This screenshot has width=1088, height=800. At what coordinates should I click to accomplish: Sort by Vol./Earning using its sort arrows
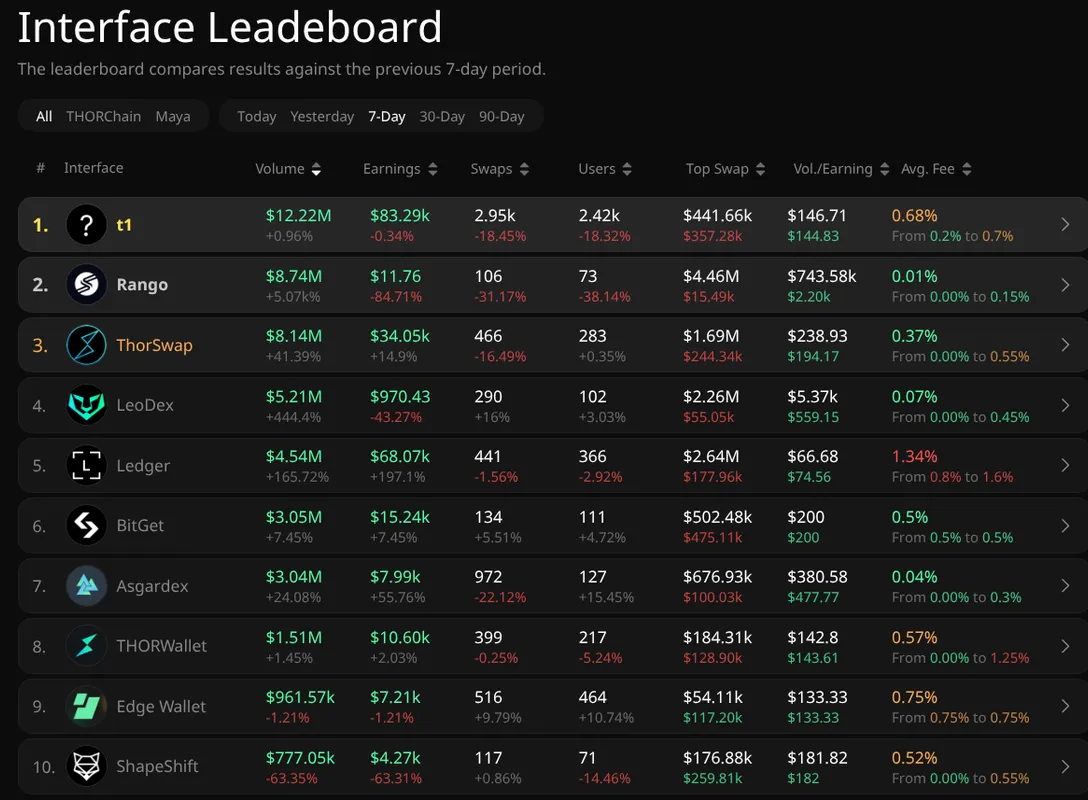(884, 169)
